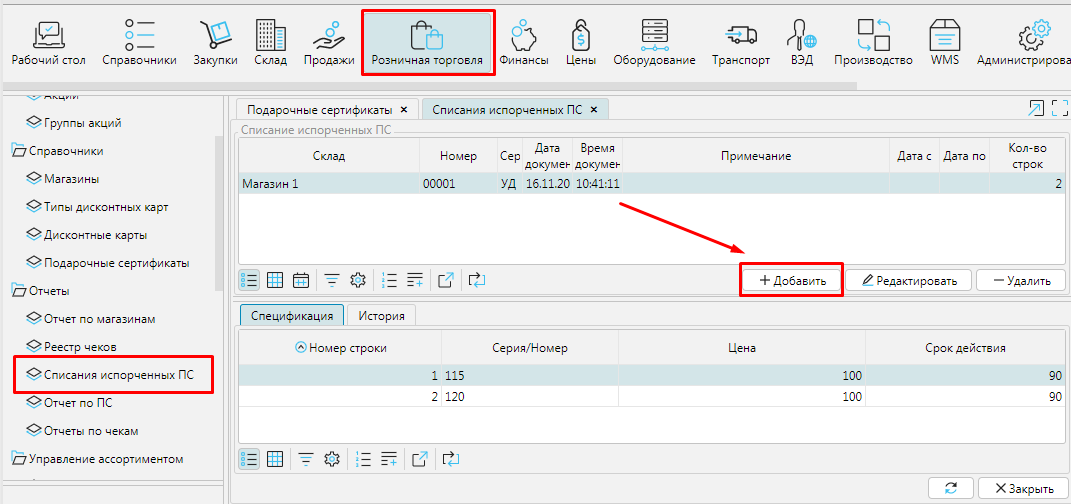This screenshot has height=504, width=1071.
Task: Collapse the Справочники folder in sidebar
Action: (x=19, y=151)
